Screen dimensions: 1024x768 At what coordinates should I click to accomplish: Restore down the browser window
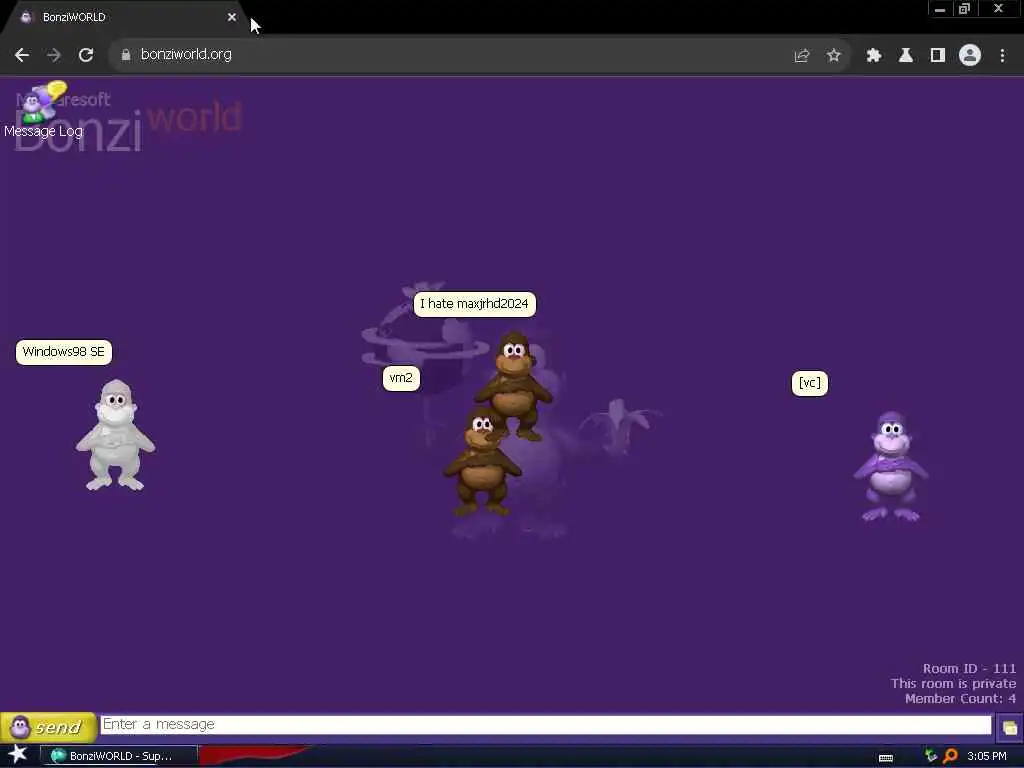[965, 9]
